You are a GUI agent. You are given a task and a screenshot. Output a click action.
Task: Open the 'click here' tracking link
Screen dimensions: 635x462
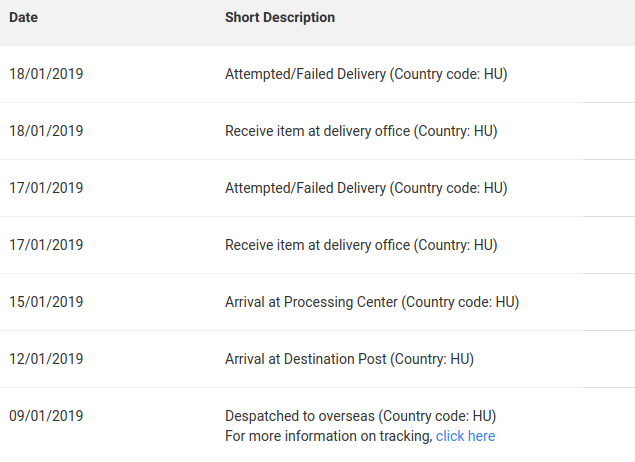pyautogui.click(x=465, y=436)
